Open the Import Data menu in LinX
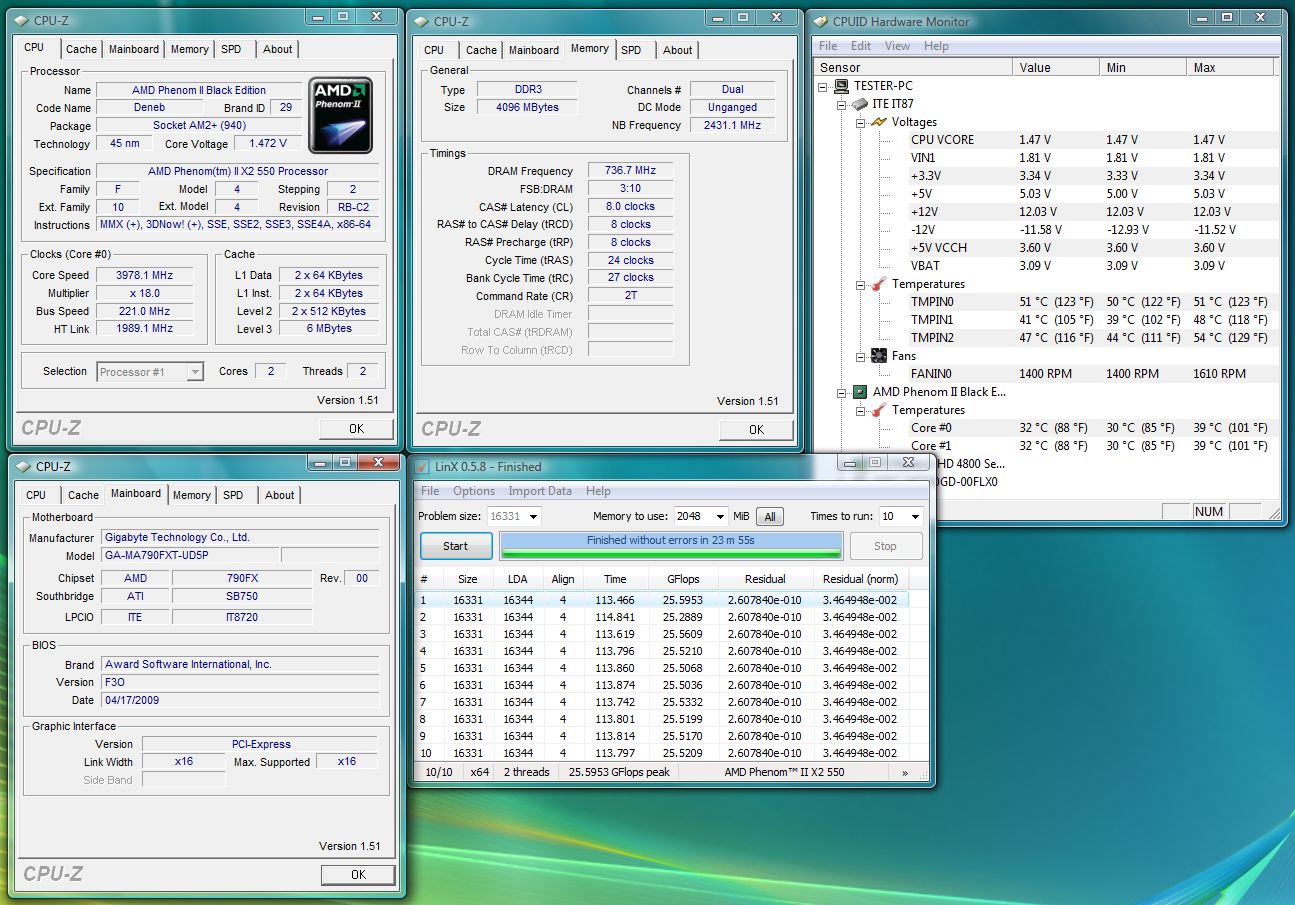Image resolution: width=1295 pixels, height=905 pixels. coord(540,491)
